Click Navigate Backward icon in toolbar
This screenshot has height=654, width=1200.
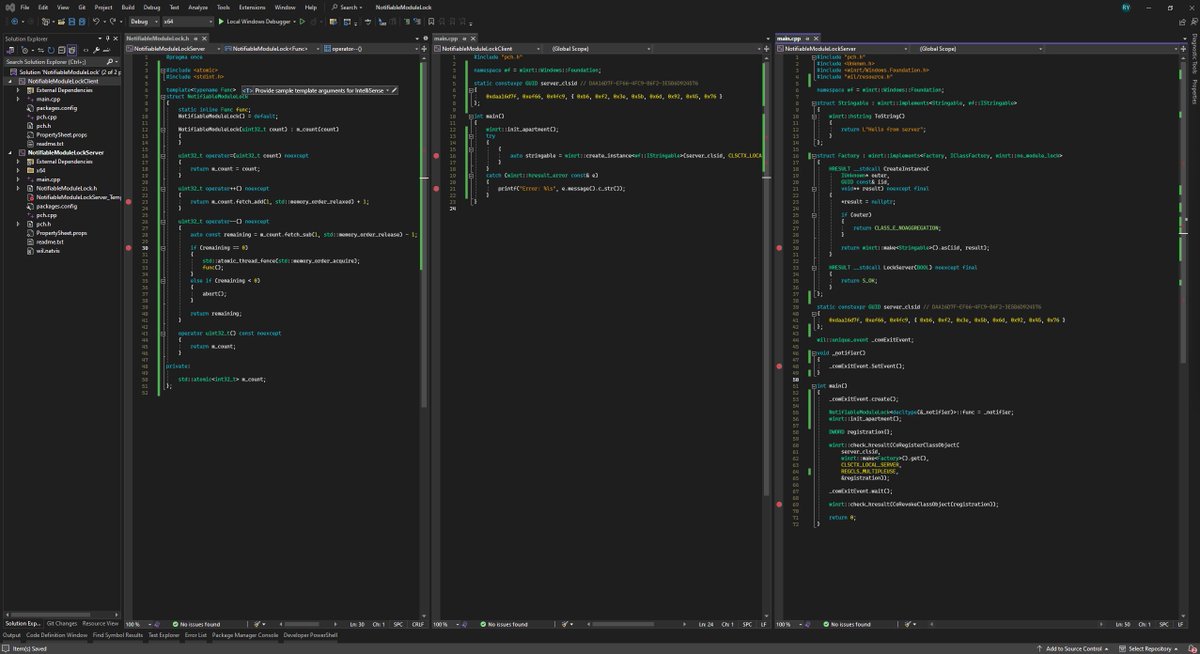(x=14, y=21)
